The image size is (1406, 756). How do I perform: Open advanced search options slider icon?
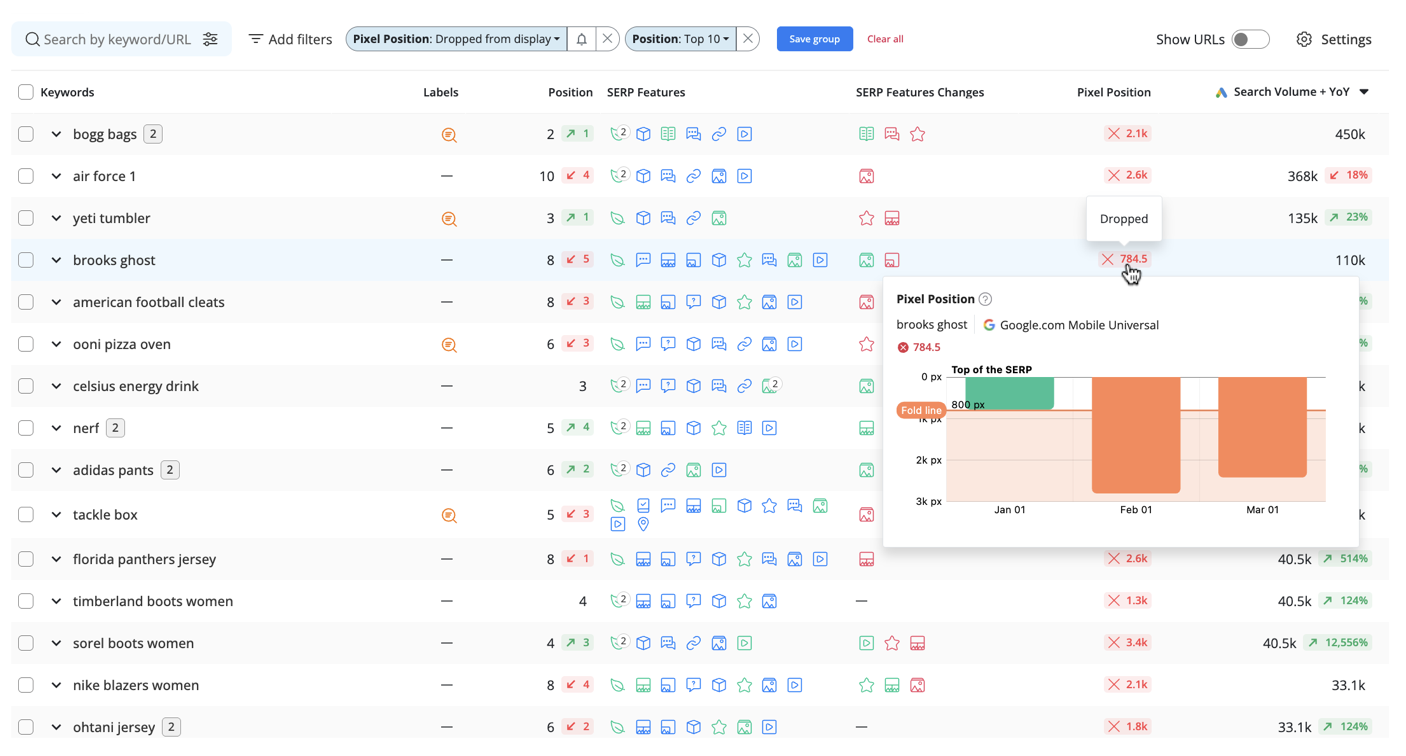click(x=210, y=39)
